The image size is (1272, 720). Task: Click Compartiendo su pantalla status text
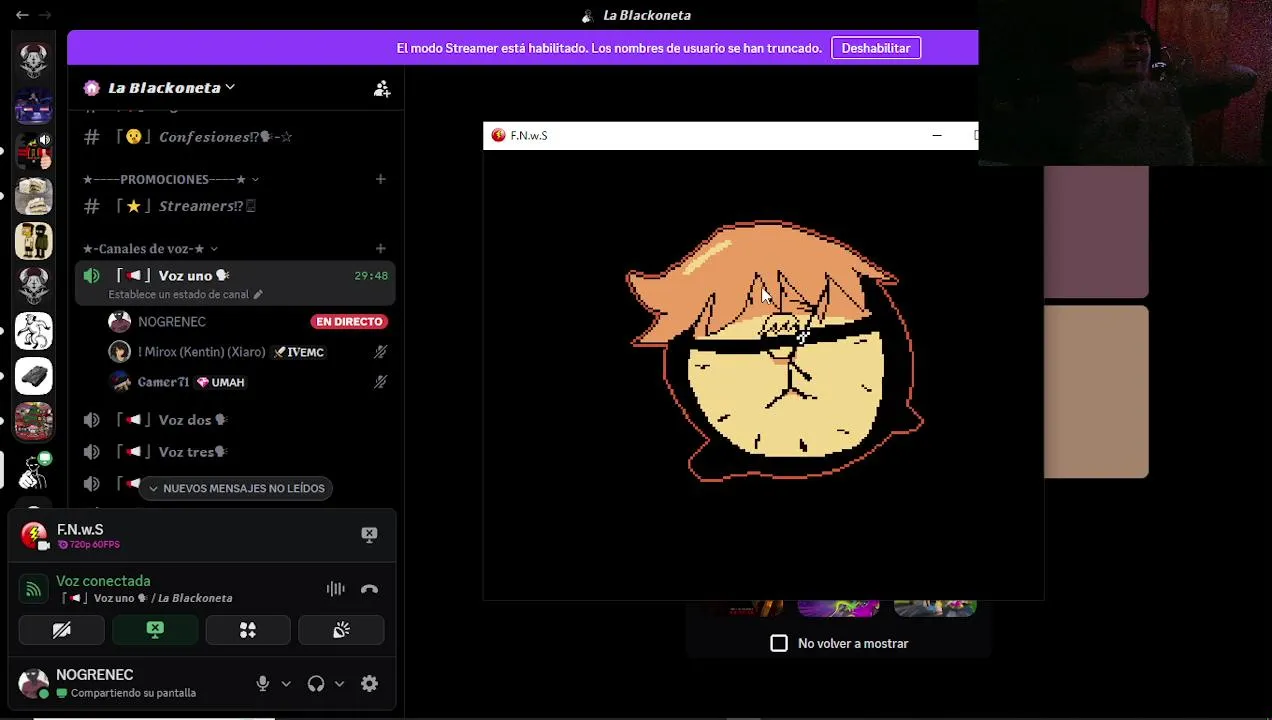click(133, 693)
